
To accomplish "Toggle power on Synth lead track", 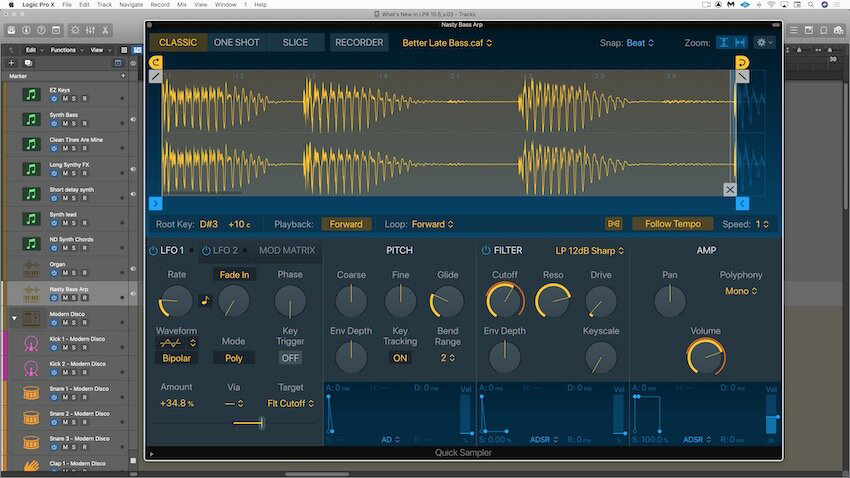I will point(54,223).
